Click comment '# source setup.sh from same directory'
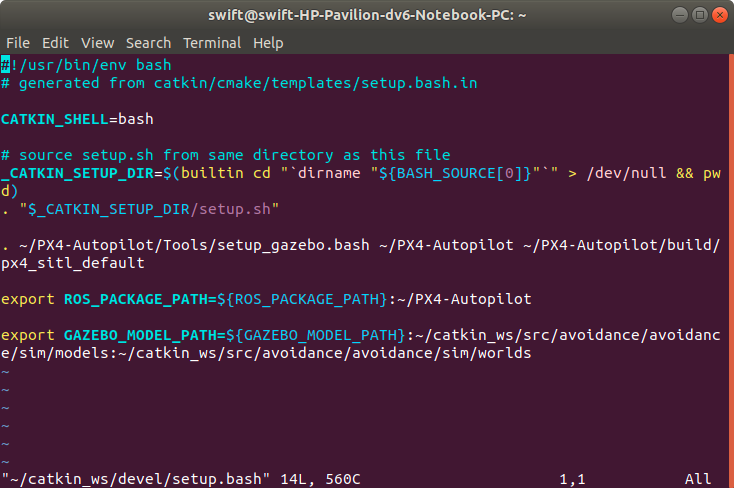This screenshot has height=488, width=734. tap(167, 155)
